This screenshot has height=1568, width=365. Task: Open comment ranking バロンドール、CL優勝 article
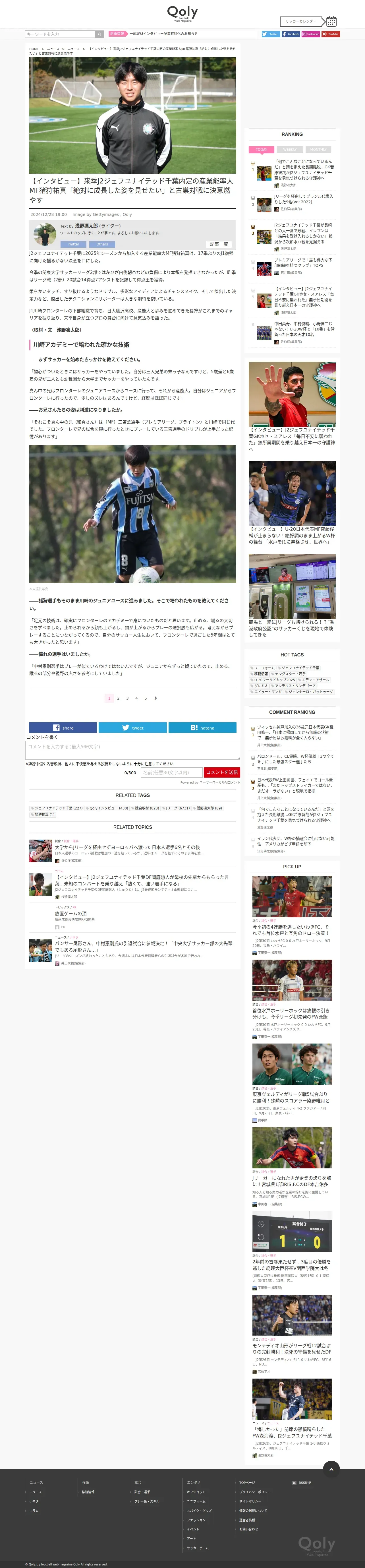(295, 759)
